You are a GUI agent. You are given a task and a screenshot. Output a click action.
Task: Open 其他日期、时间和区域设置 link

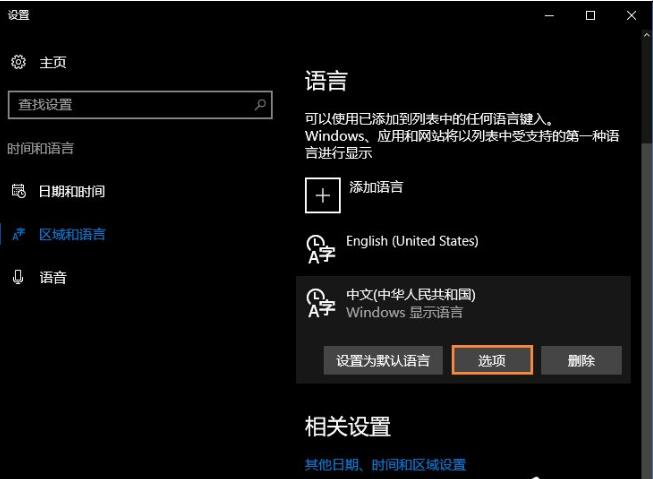pos(385,464)
